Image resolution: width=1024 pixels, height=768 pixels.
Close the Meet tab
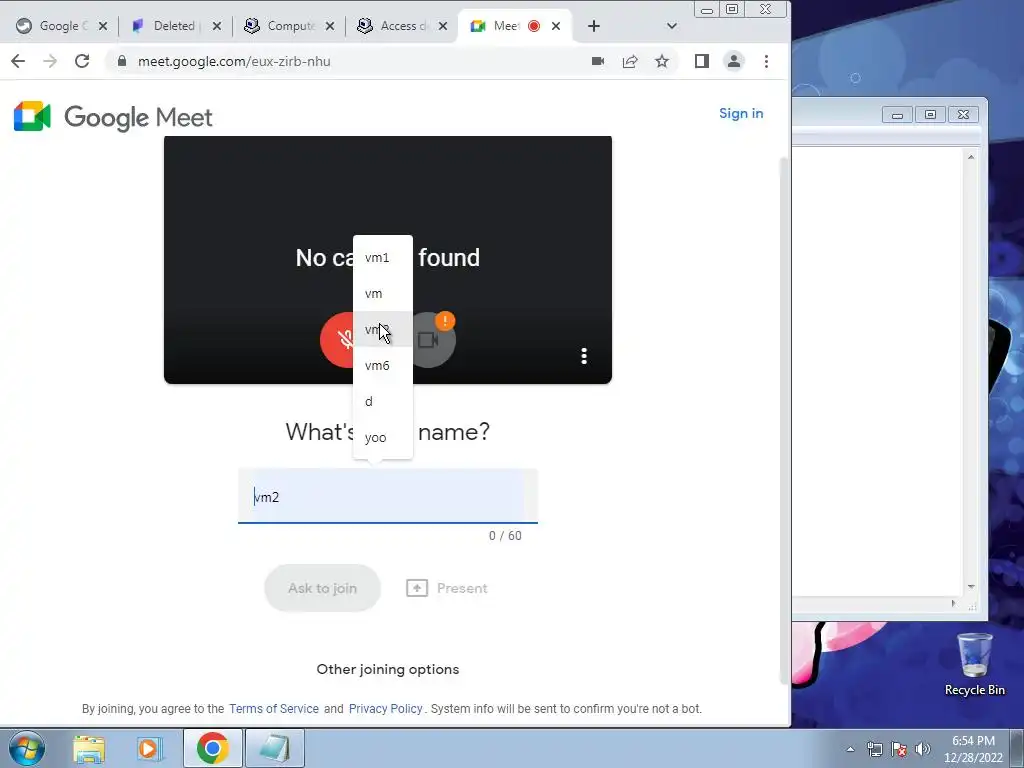556,26
